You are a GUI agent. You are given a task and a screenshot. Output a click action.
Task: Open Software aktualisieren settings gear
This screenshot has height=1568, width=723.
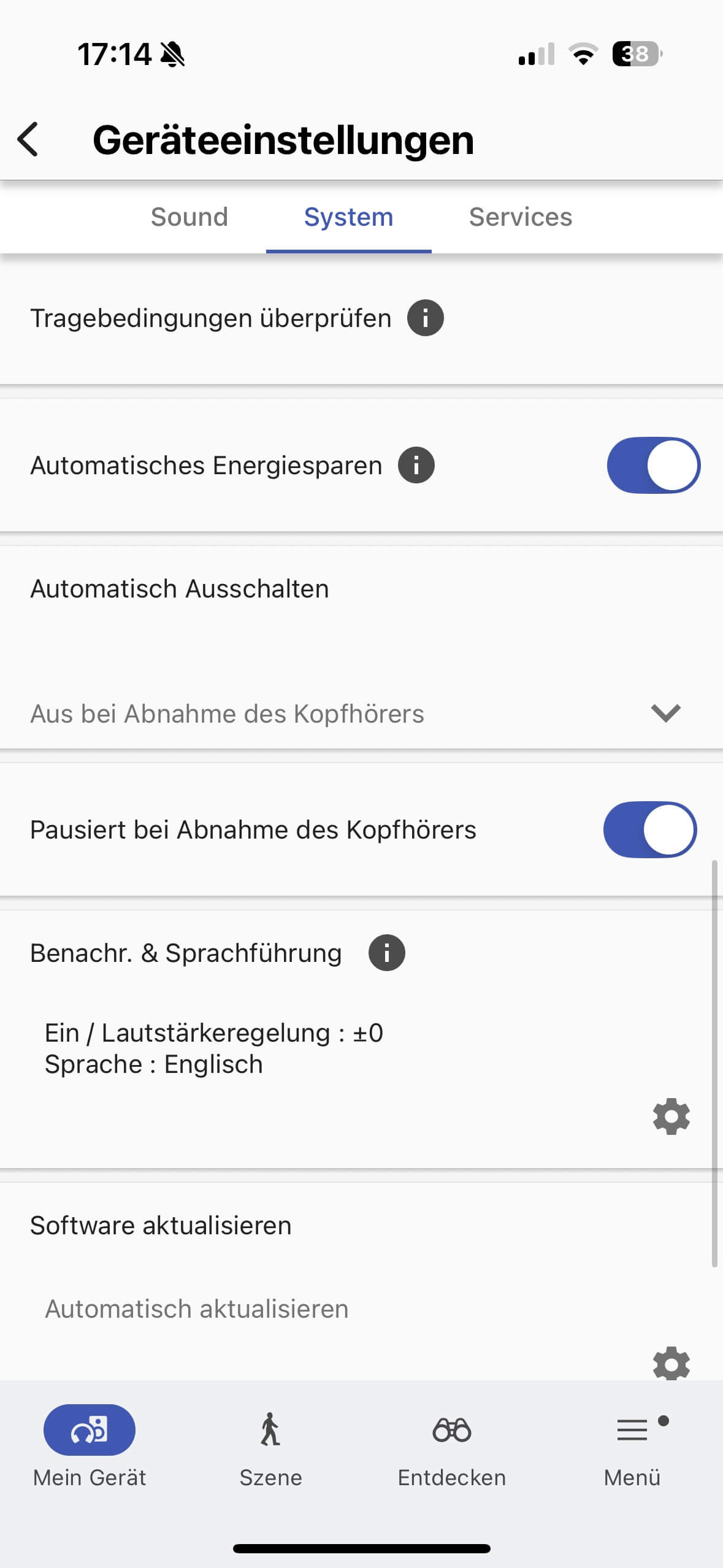coord(671,1363)
